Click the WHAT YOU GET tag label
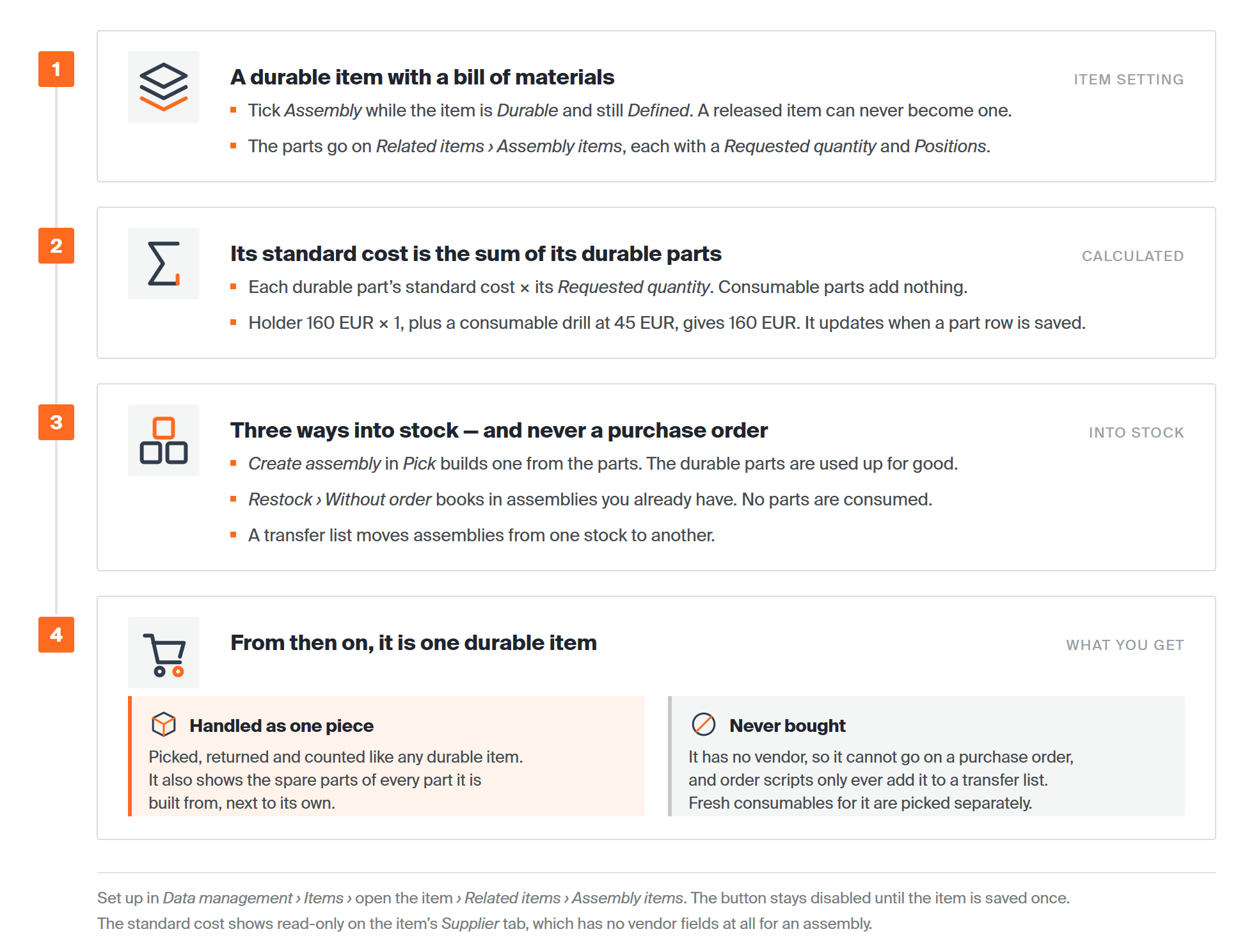Screen dimensions: 1254x952 coord(1125,645)
